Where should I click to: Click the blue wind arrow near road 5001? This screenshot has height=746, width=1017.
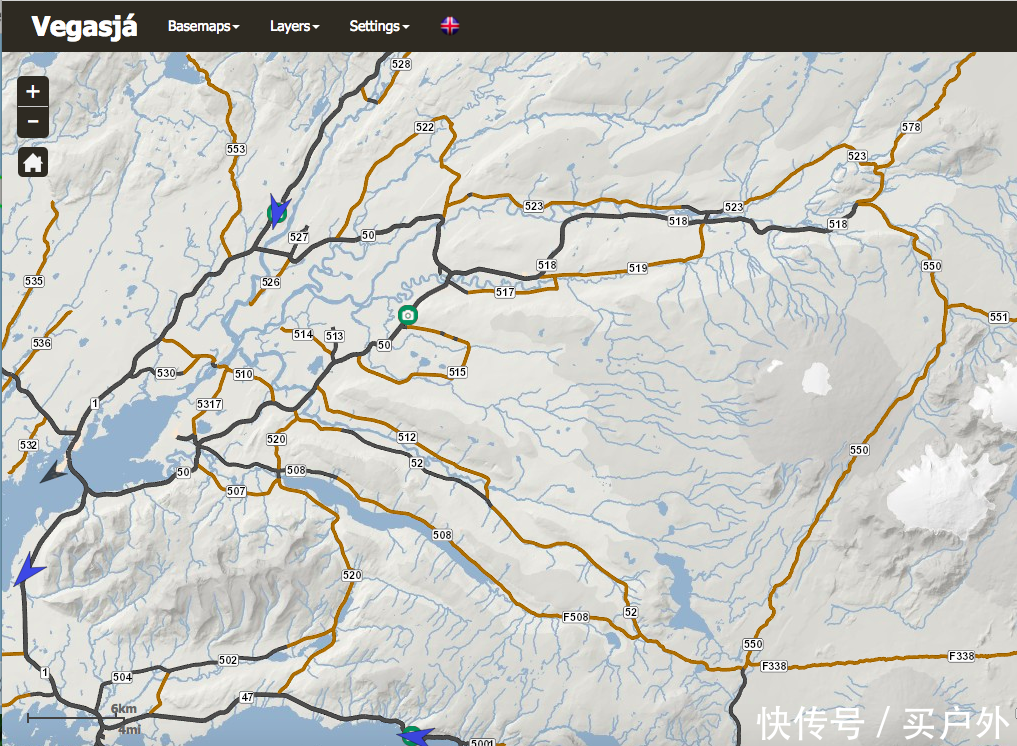(414, 737)
